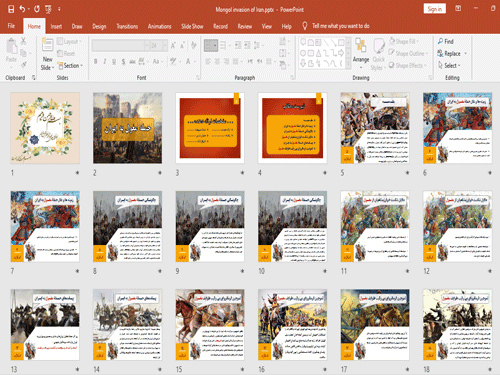The height and width of the screenshot is (375, 500).
Task: Select slide 2 title thumbnail
Action: click(127, 128)
